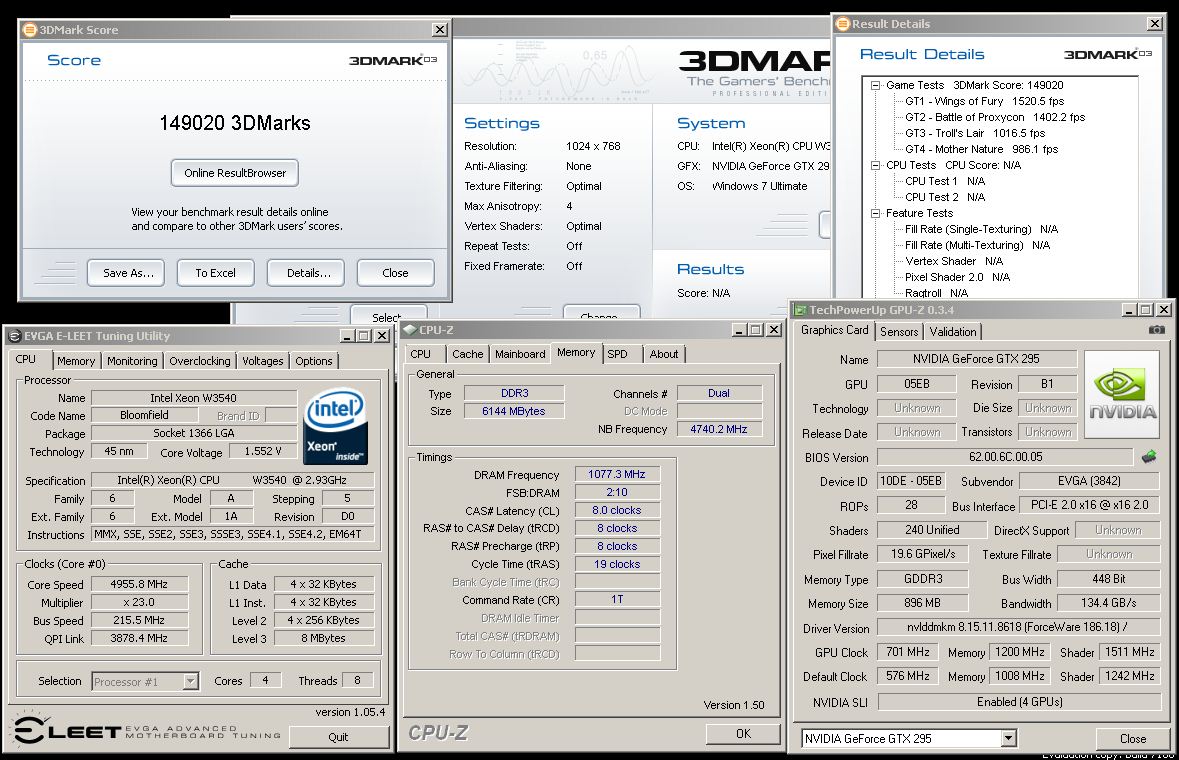Collapse the Game Tests tree node

(x=875, y=86)
